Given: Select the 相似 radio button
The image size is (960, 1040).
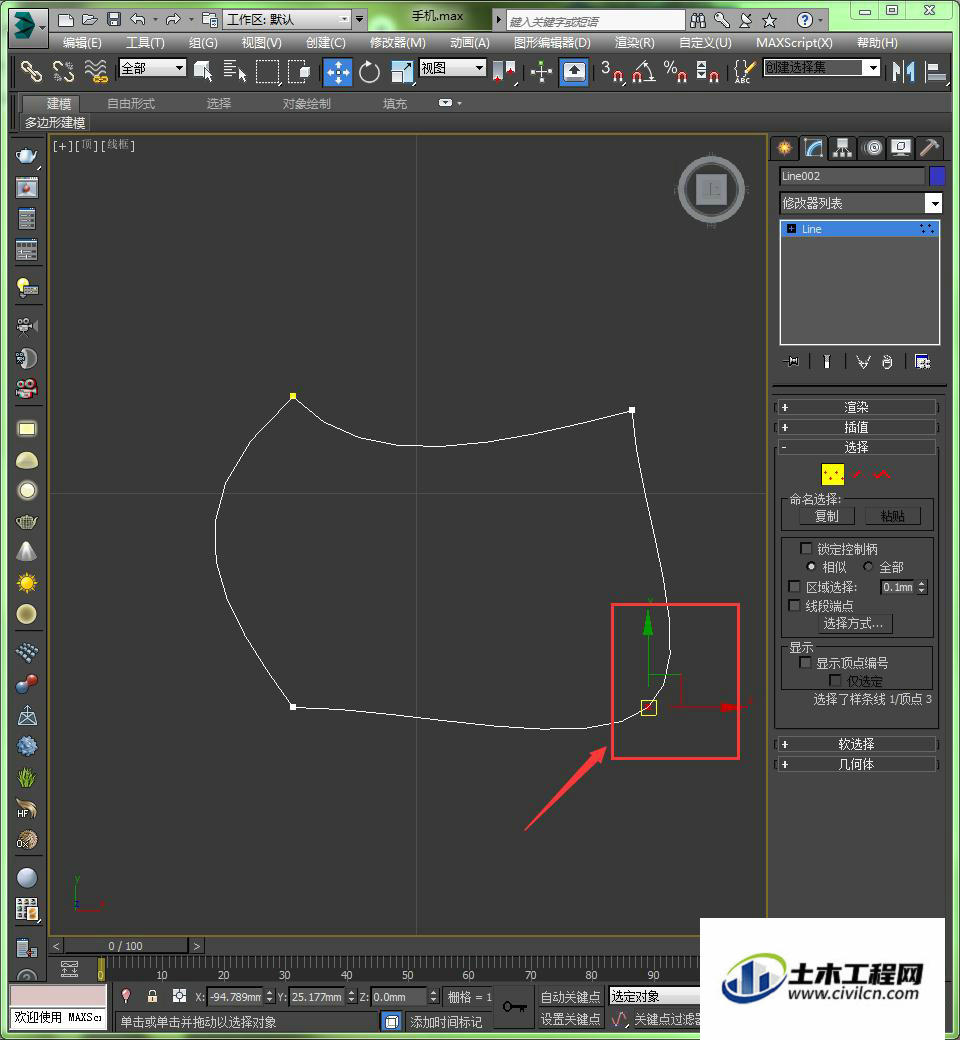Looking at the screenshot, I should click(x=811, y=566).
